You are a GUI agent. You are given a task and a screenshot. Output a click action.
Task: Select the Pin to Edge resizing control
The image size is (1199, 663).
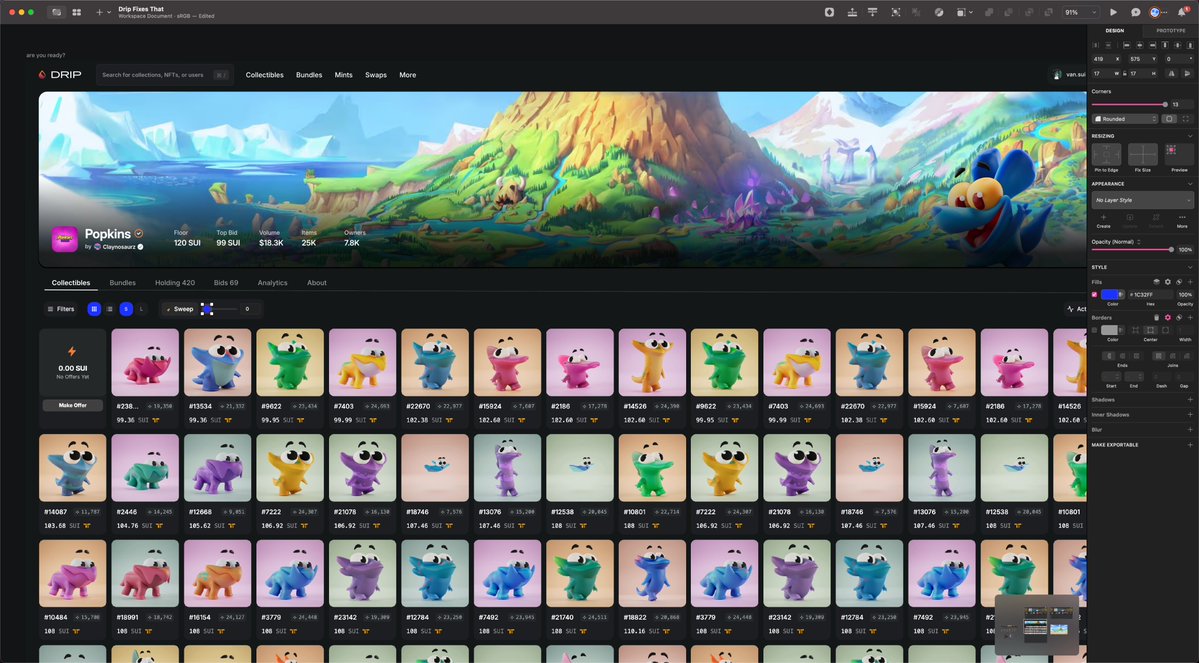[1106, 154]
